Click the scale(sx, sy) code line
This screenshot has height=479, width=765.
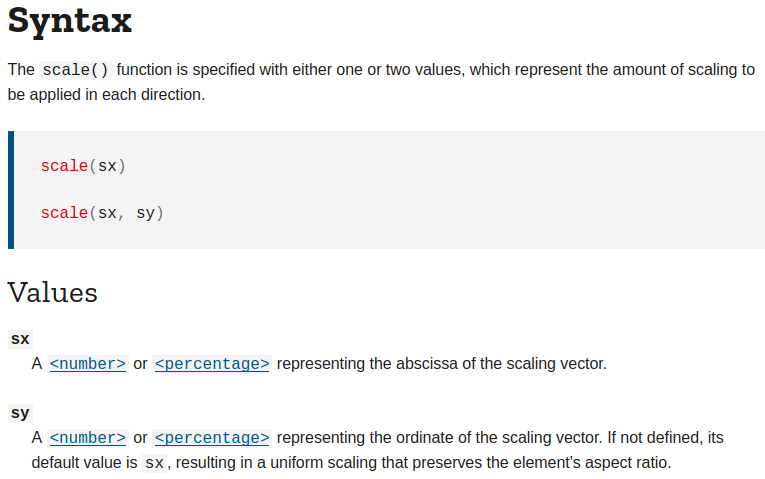(102, 213)
